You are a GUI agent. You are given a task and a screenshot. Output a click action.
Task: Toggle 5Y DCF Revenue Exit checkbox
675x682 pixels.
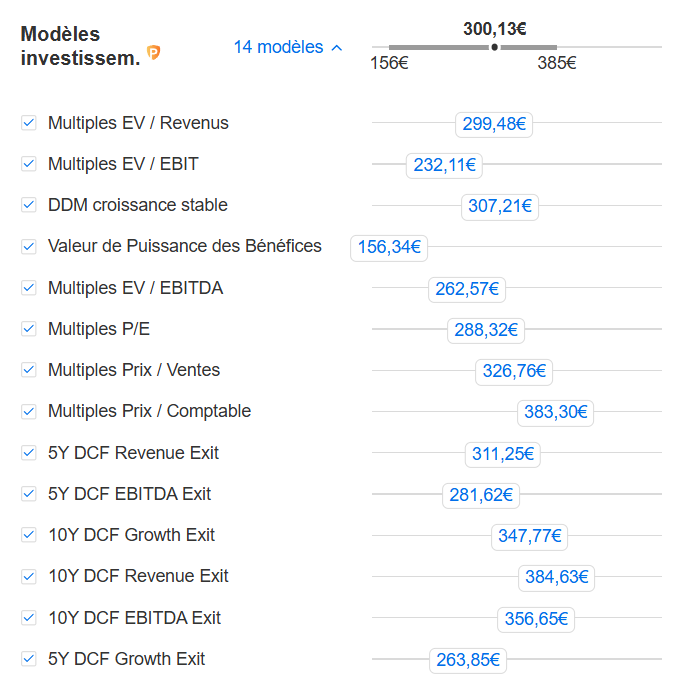[29, 453]
